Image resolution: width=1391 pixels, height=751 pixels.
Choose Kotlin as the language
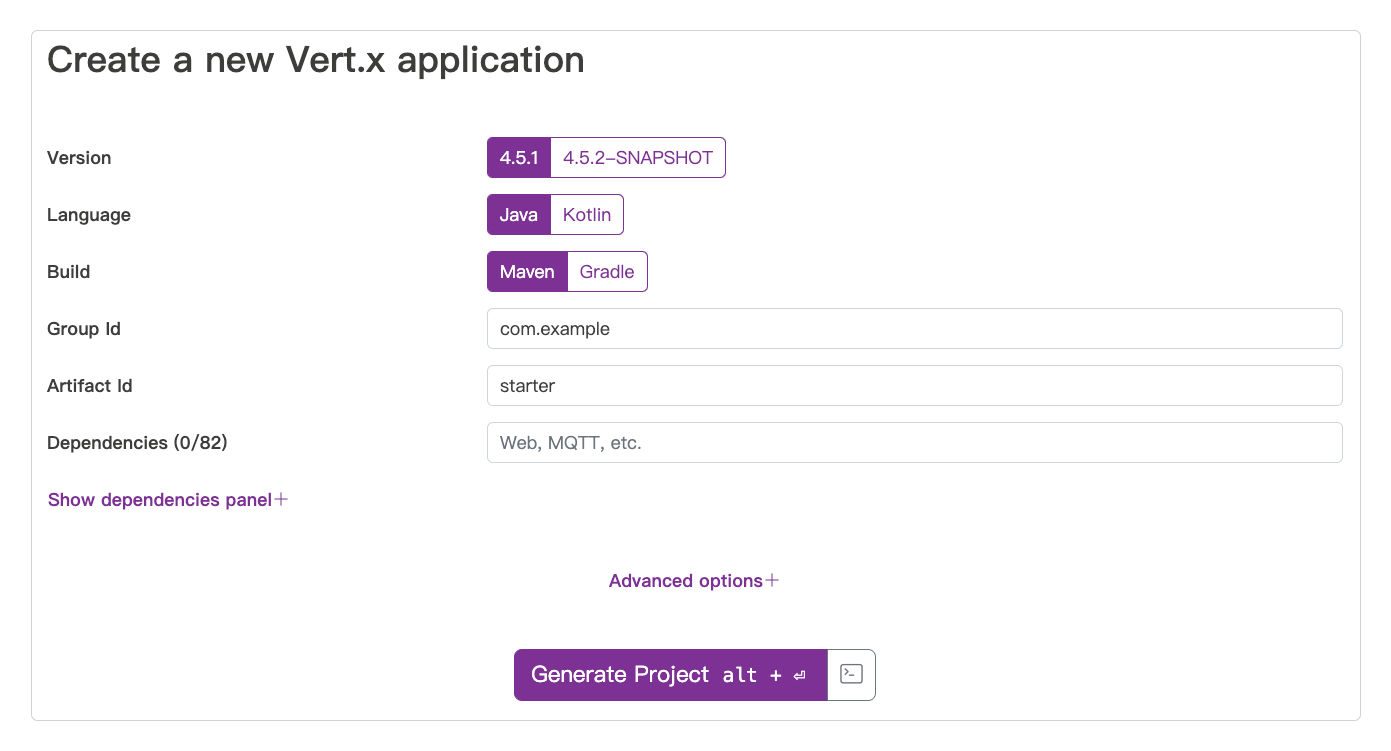click(587, 215)
